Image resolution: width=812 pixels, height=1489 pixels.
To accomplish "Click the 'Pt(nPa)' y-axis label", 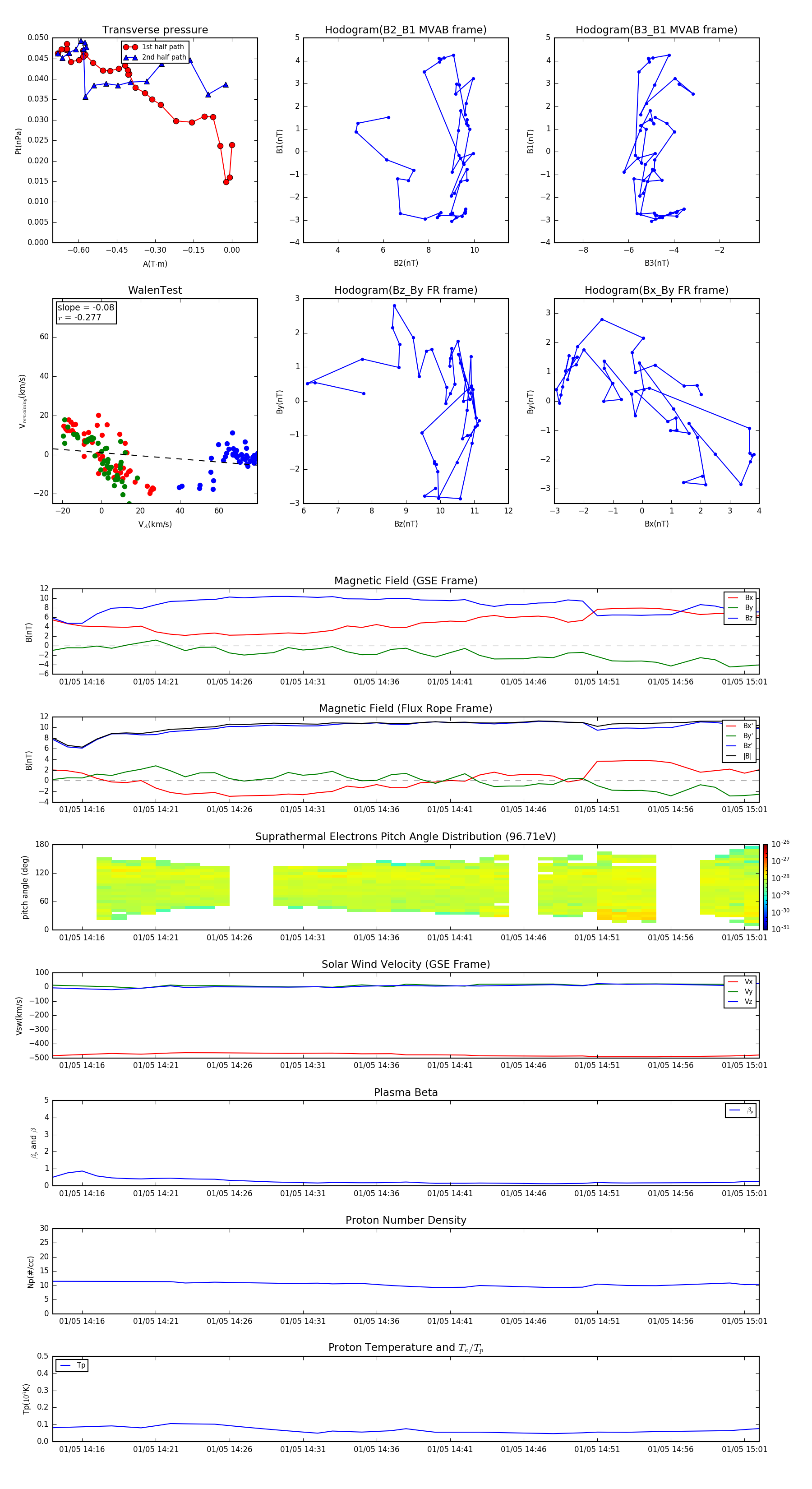I will click(18, 141).
